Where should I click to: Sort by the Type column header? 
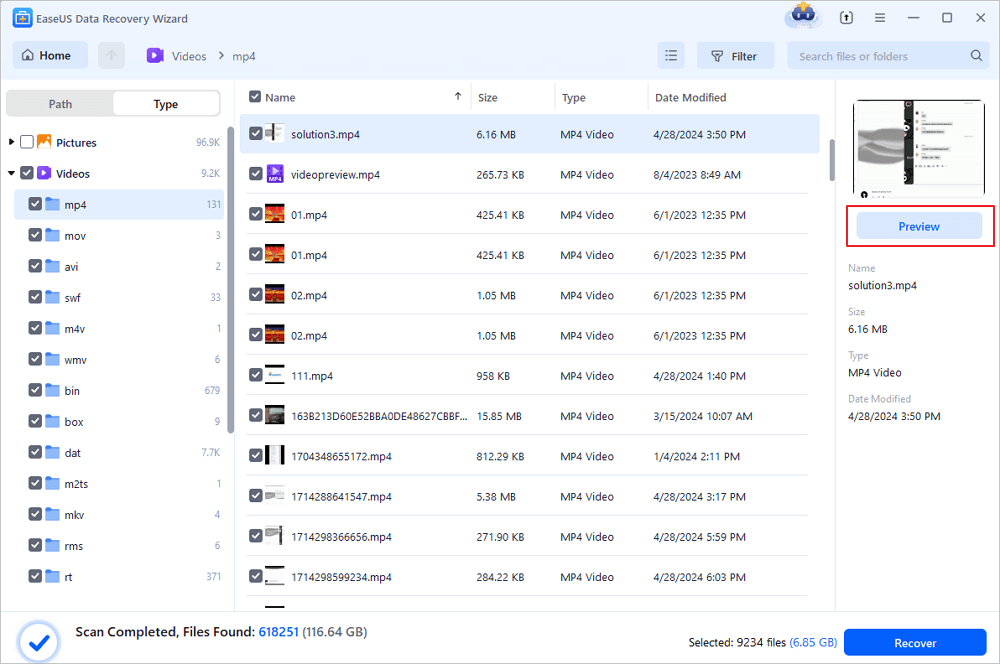573,98
